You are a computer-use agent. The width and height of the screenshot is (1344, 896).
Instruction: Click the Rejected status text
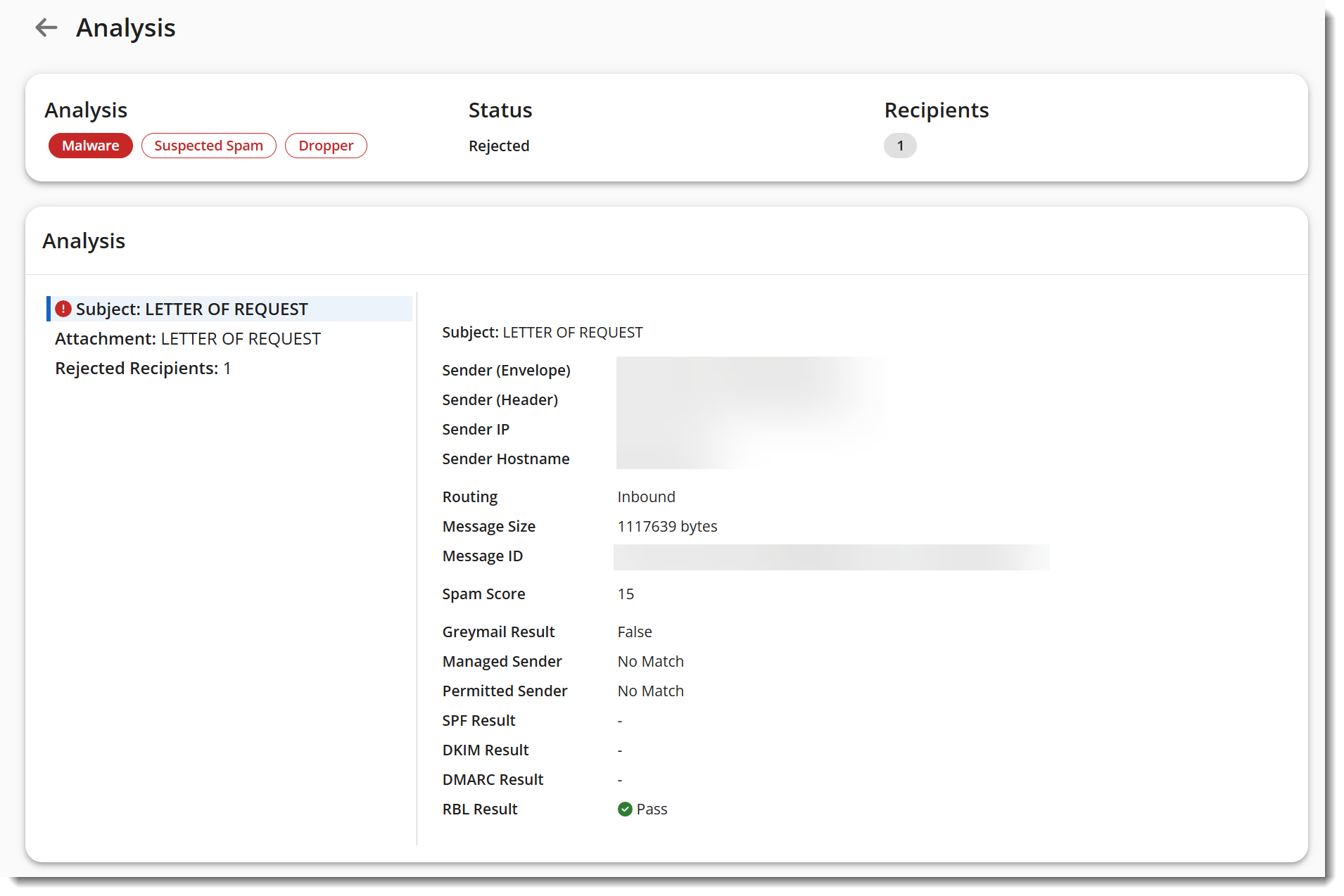click(499, 146)
